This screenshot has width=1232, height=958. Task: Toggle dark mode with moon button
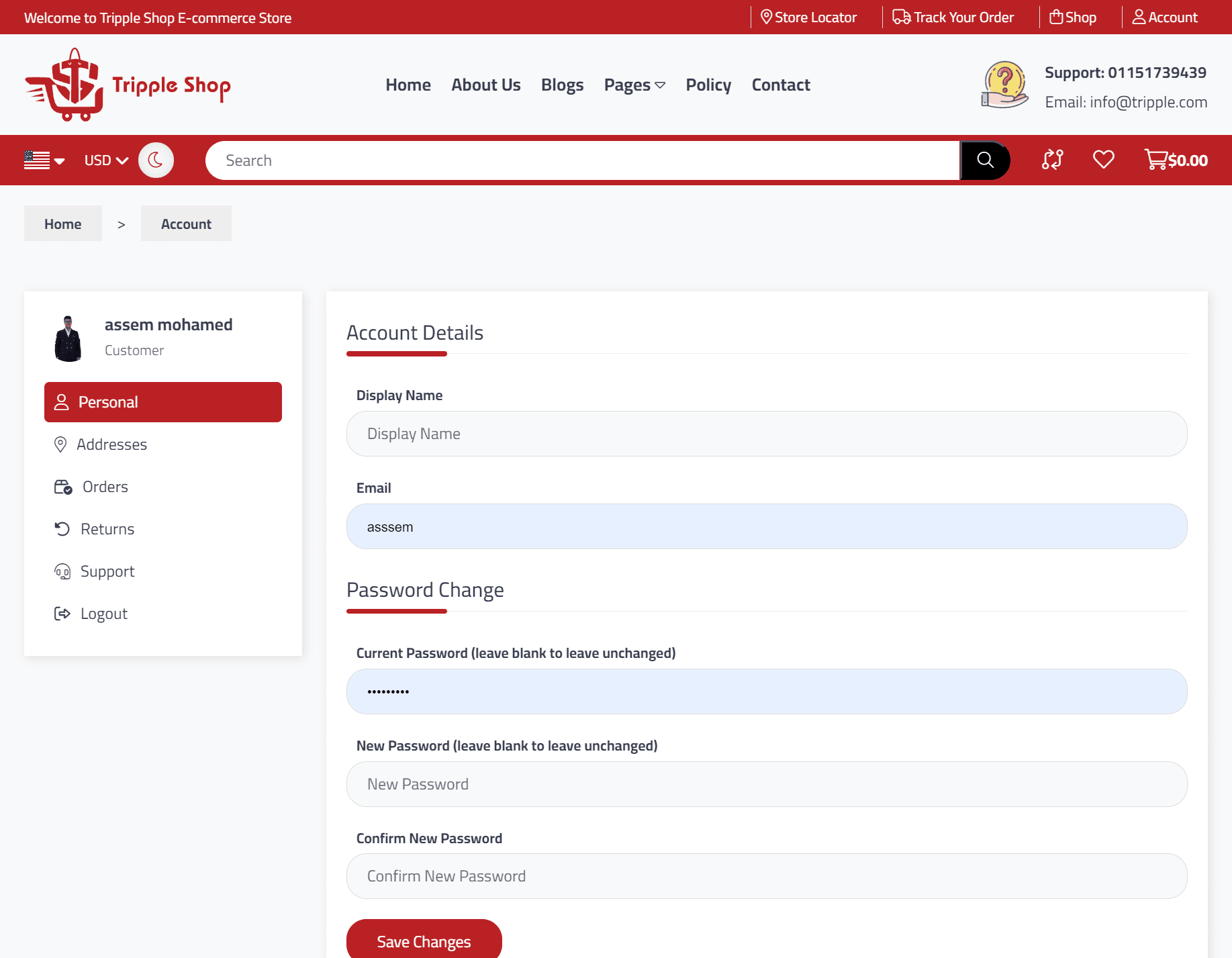coord(156,160)
